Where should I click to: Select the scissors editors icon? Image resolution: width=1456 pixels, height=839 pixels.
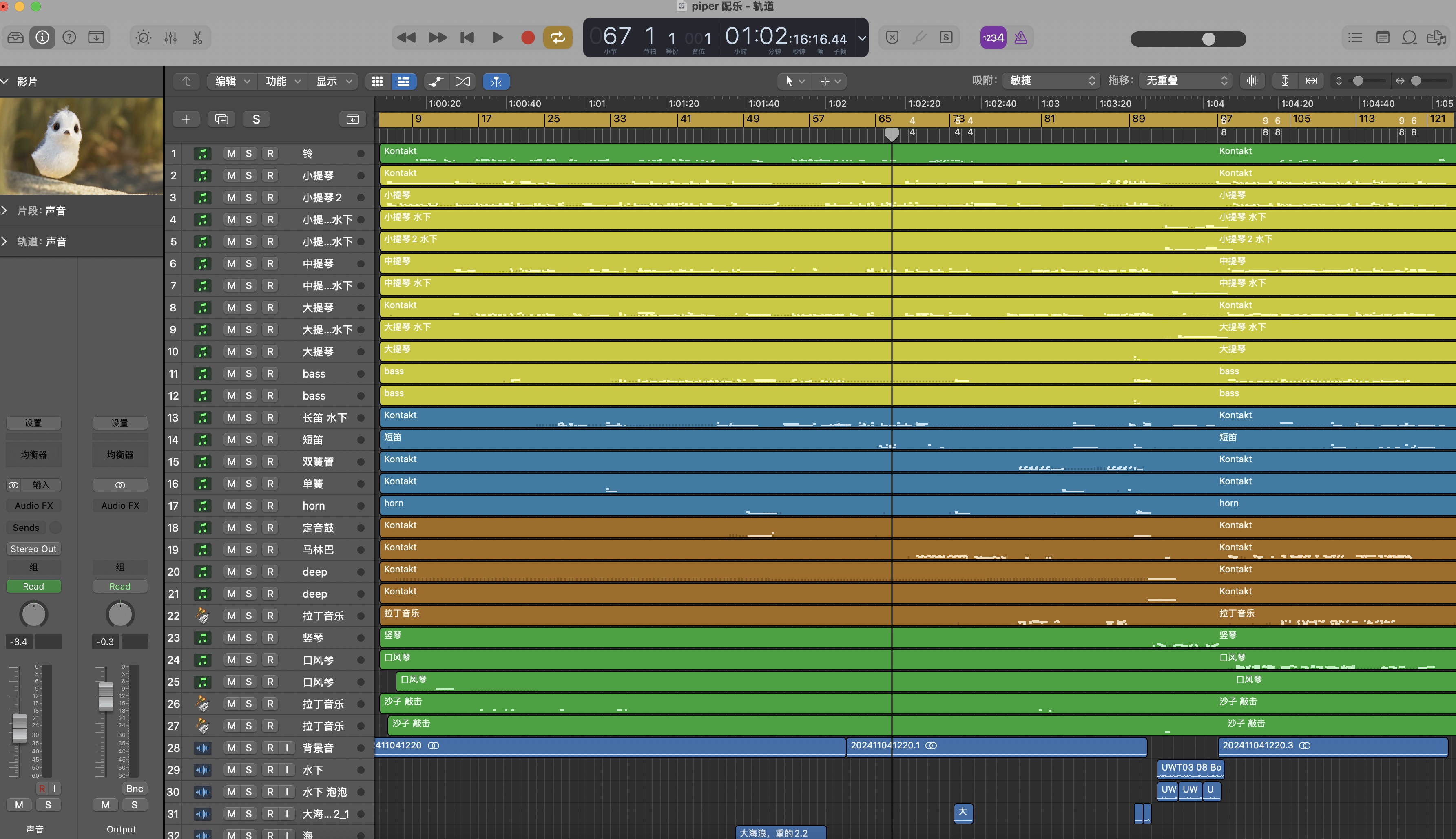[x=197, y=38]
